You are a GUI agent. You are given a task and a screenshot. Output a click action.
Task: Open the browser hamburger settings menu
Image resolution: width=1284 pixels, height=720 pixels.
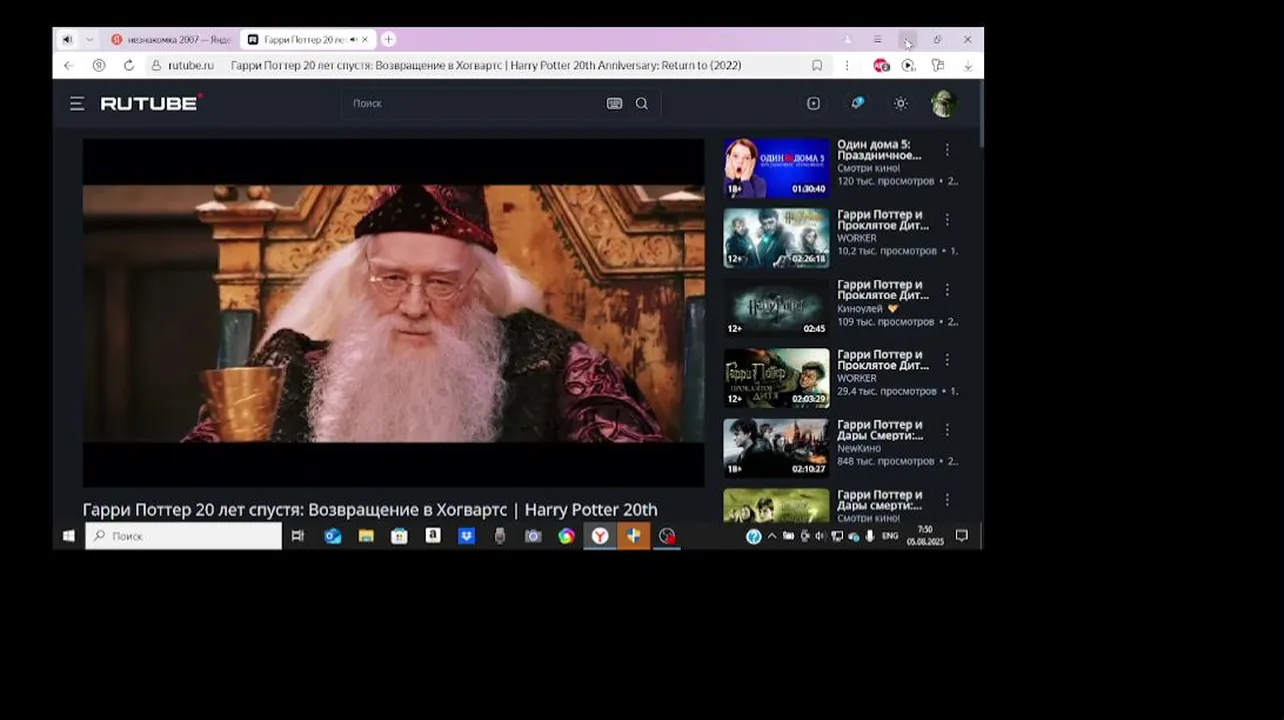[x=877, y=40]
